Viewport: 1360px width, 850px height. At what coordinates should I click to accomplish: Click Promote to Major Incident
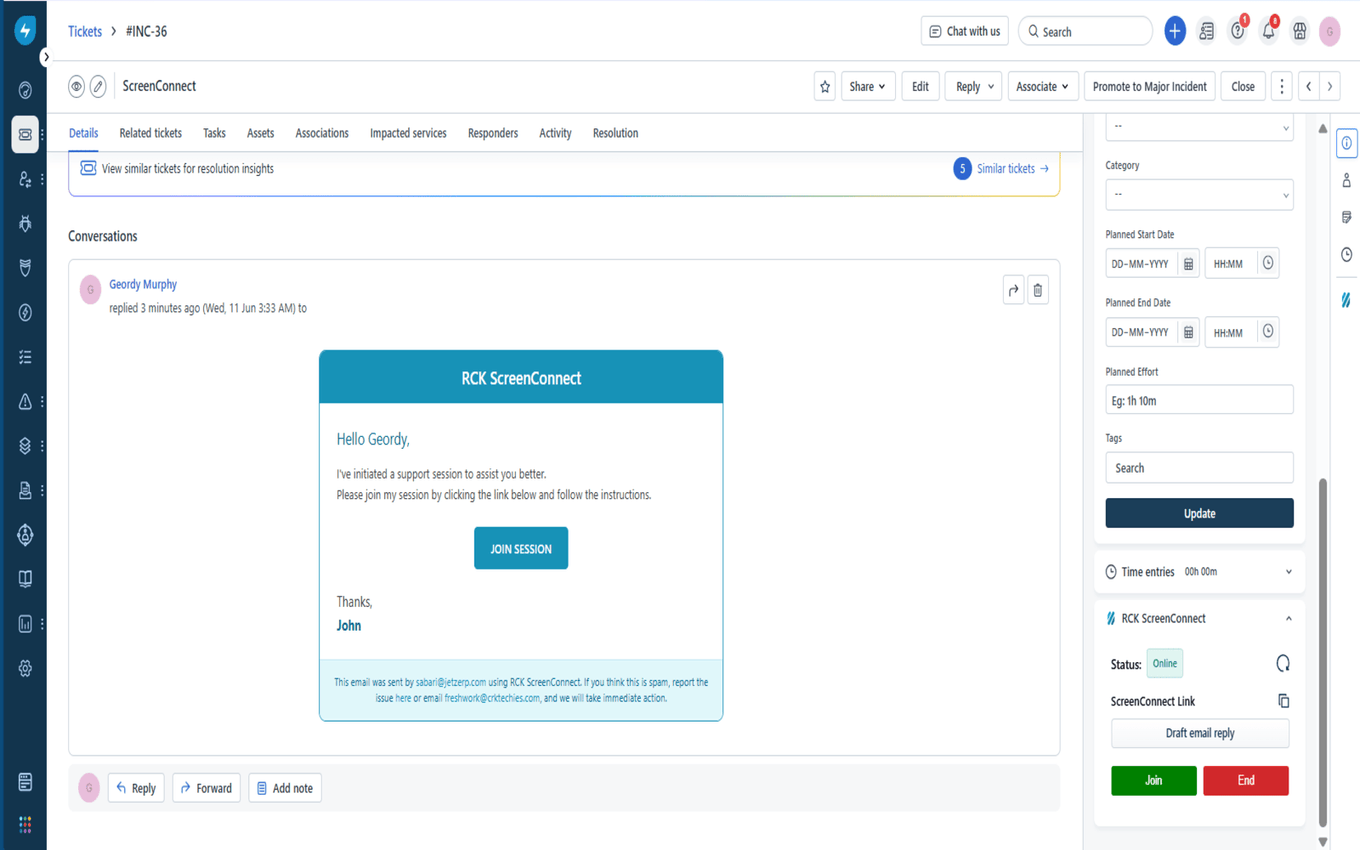point(1150,86)
